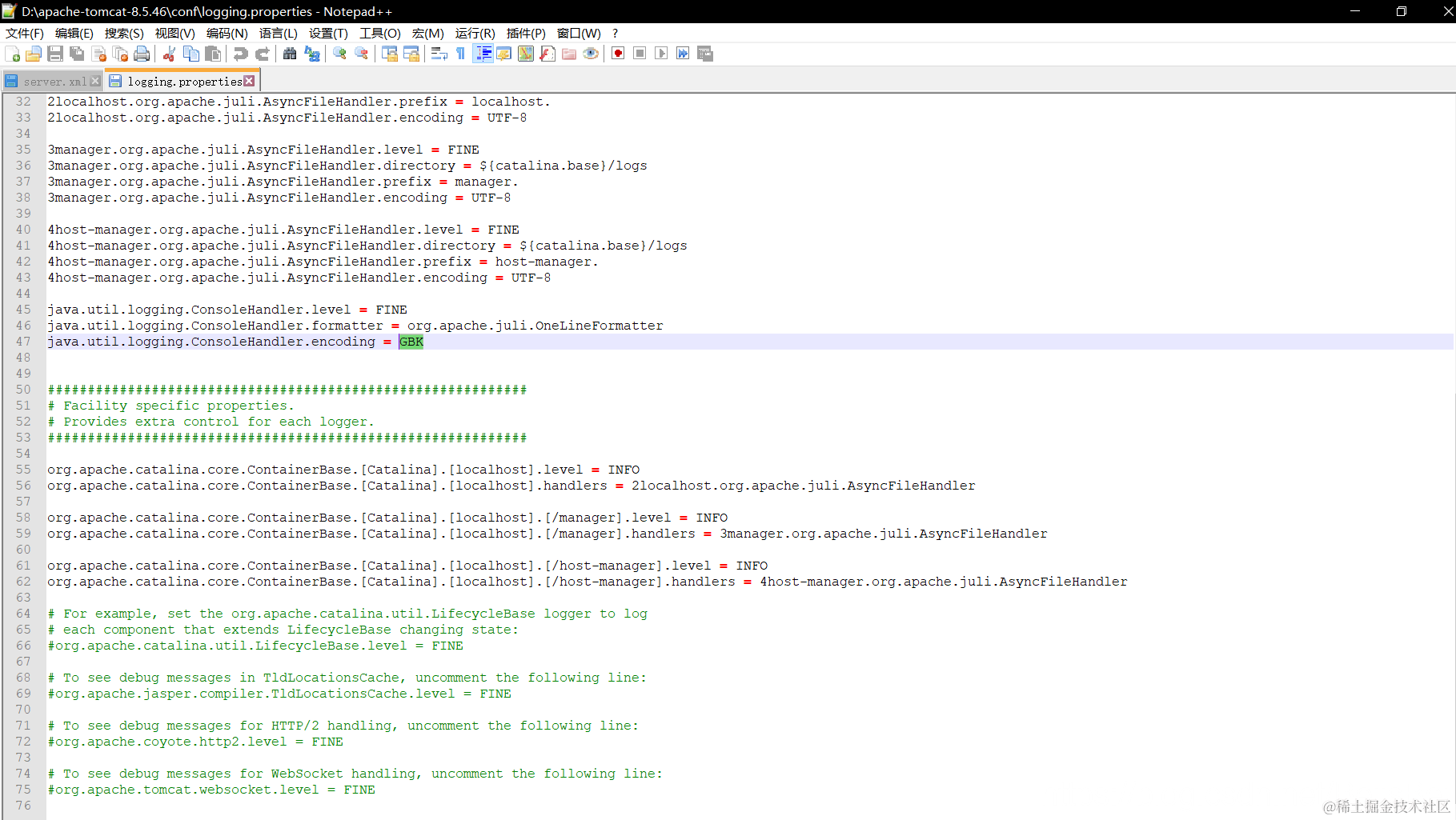Click the 4host-manager prefix = host-manager. line
1456x820 pixels.
click(x=323, y=262)
